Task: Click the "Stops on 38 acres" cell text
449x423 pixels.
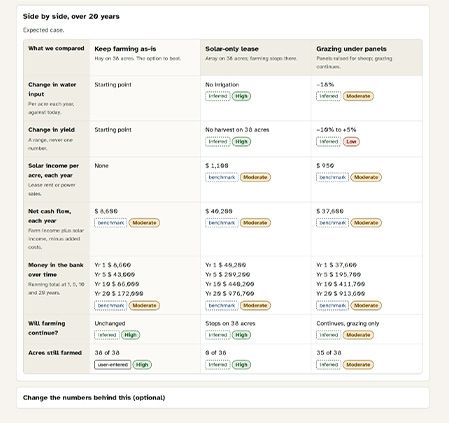Action: (x=230, y=323)
